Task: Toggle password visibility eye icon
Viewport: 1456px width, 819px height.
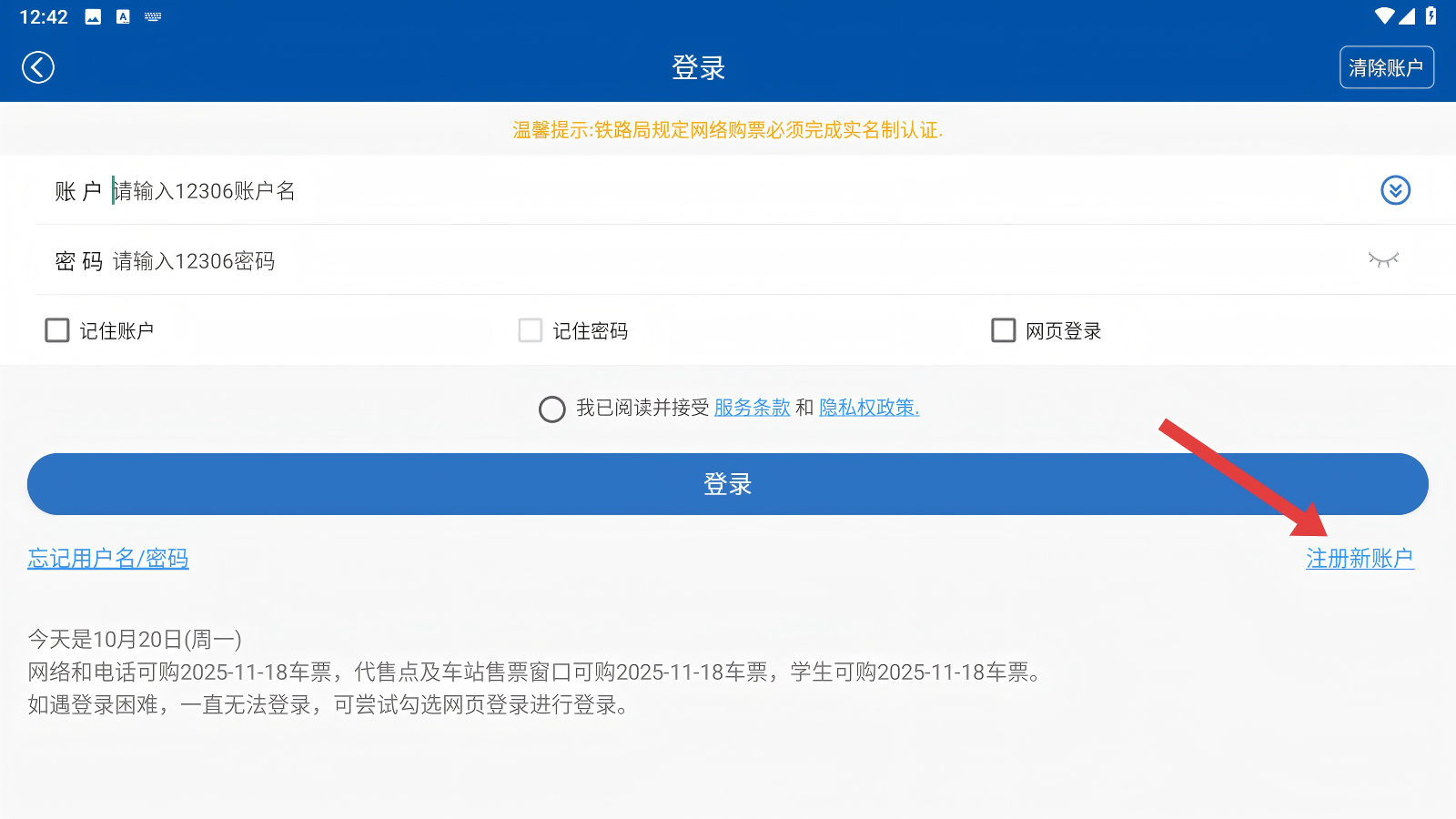Action: coord(1383,260)
